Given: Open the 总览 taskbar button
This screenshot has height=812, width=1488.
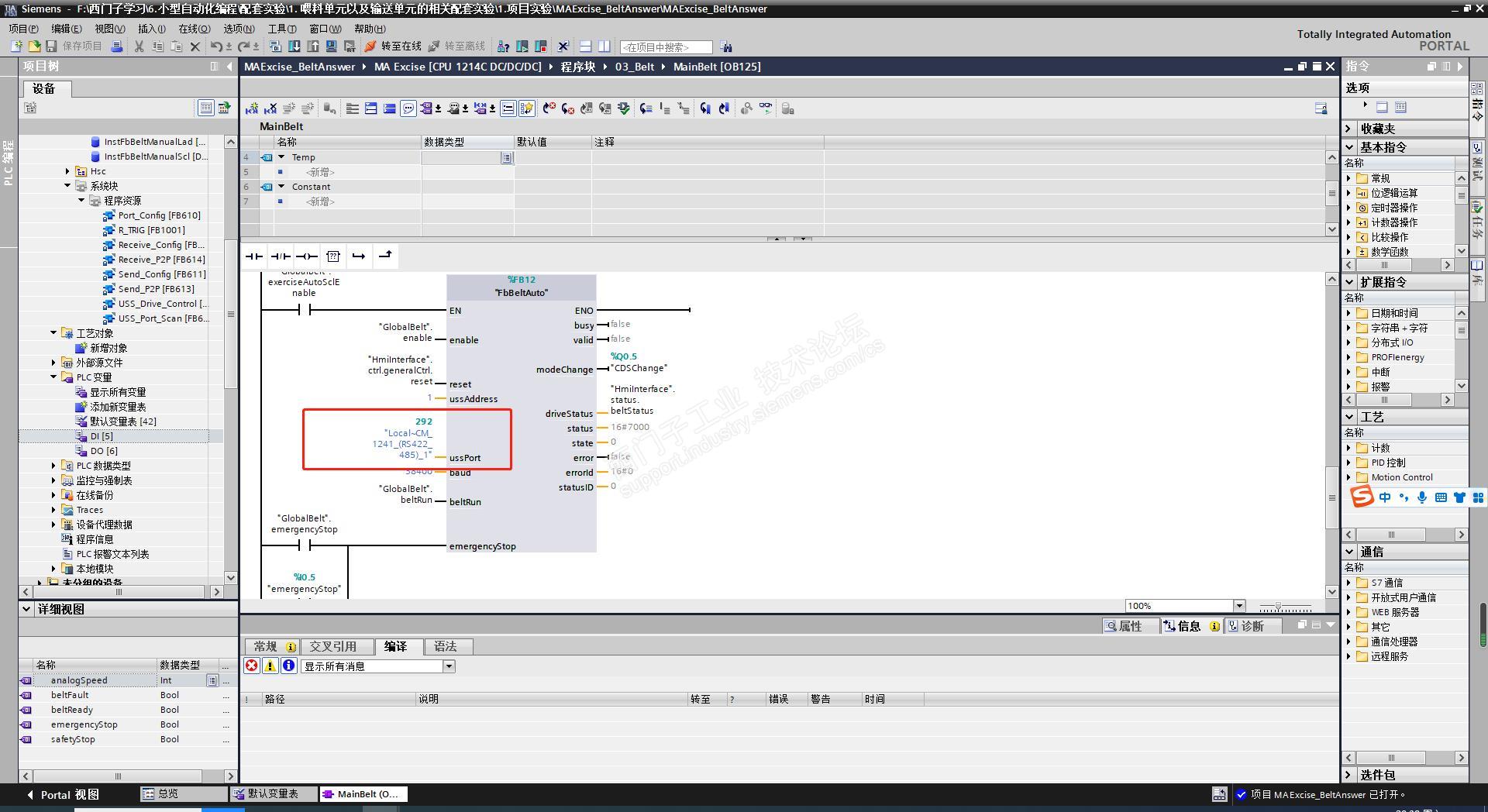Looking at the screenshot, I should tap(184, 794).
